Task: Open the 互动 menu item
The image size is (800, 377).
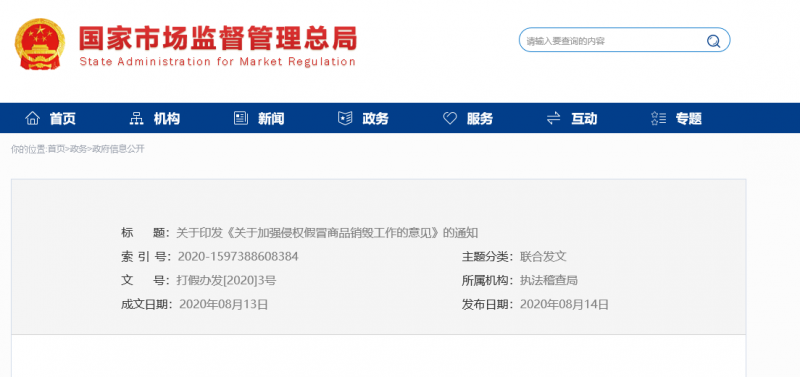Action: coord(584,119)
